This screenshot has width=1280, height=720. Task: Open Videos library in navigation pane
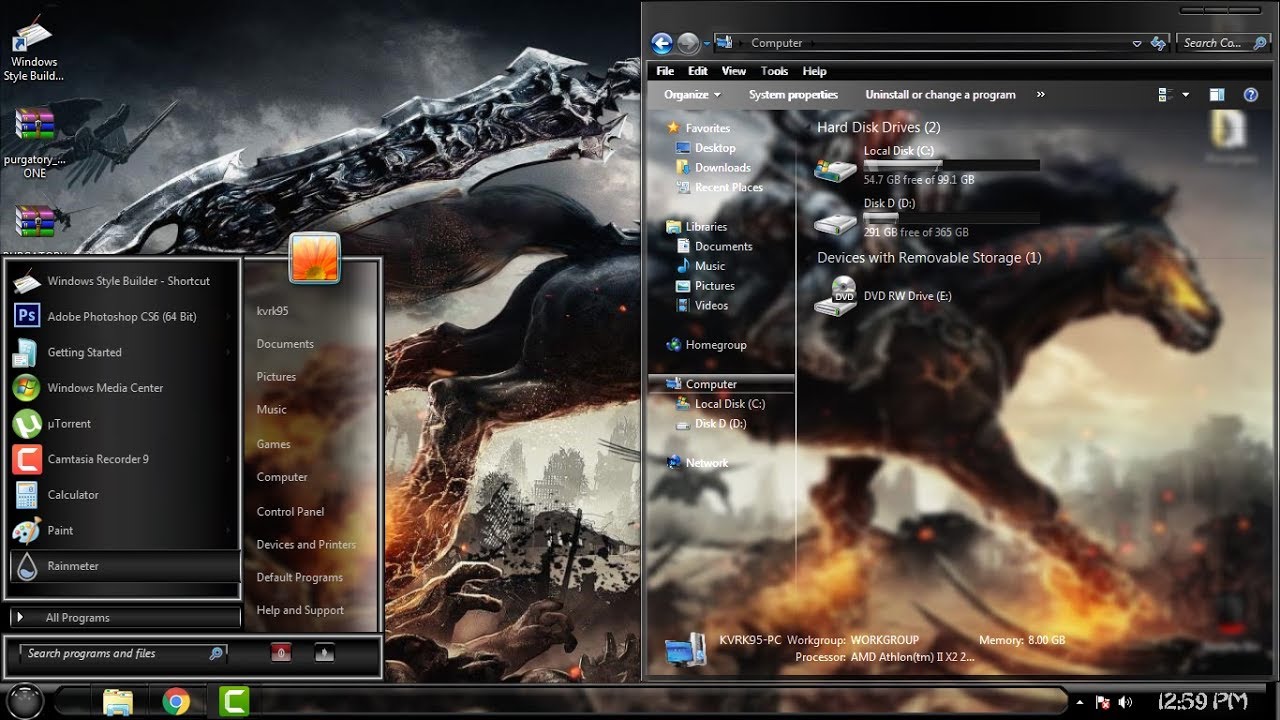(702, 306)
